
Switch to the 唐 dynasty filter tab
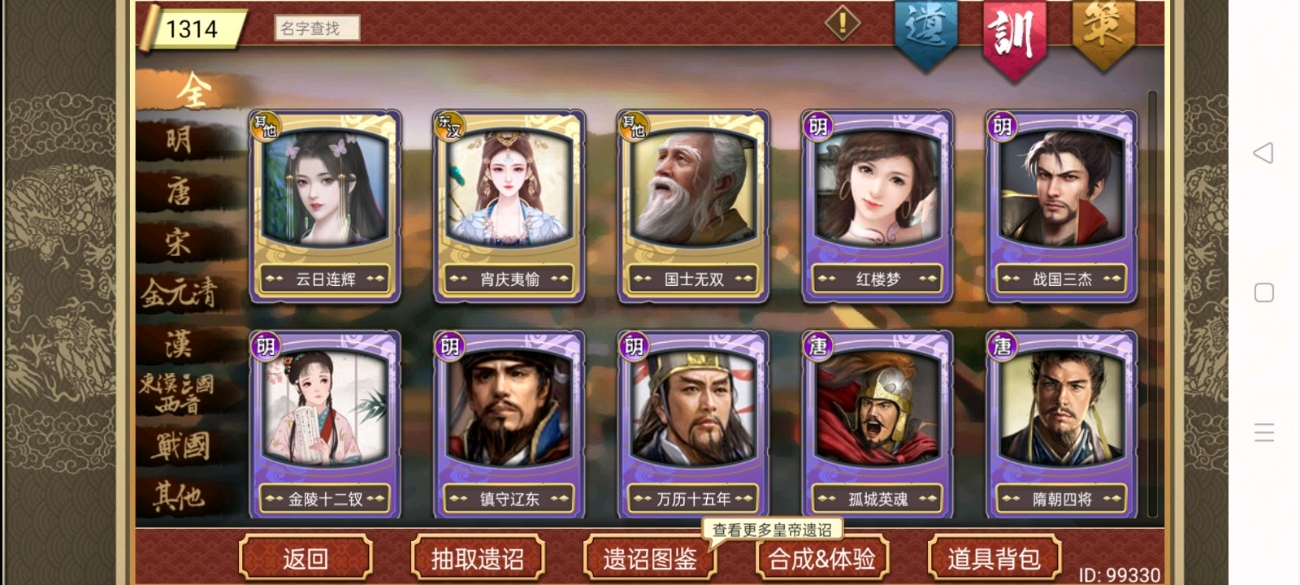click(180, 190)
